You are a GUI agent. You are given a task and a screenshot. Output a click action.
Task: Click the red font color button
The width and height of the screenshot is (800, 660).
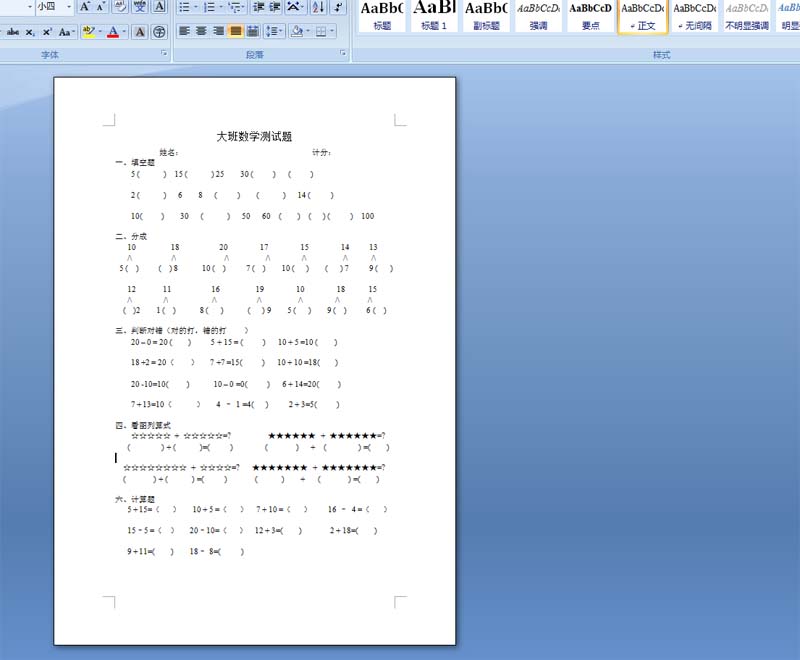pyautogui.click(x=113, y=32)
